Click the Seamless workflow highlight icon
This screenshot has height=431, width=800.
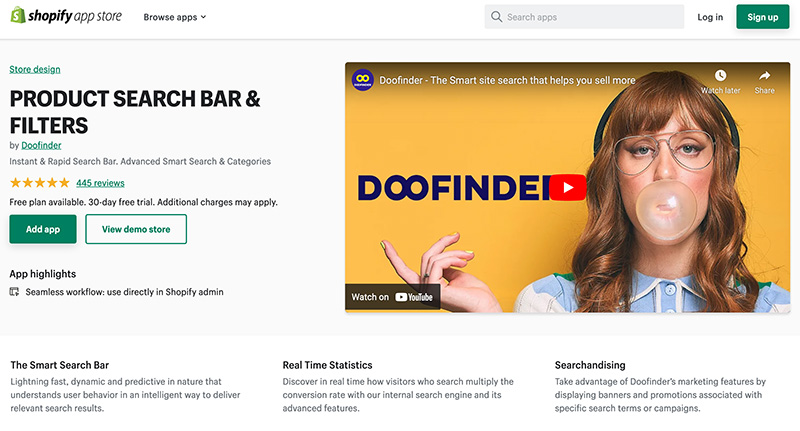(x=14, y=292)
